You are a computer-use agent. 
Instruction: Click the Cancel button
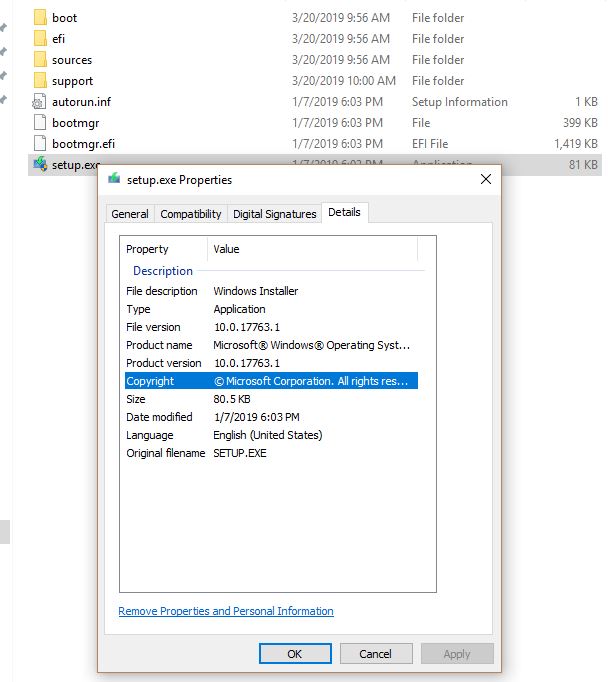[x=376, y=653]
